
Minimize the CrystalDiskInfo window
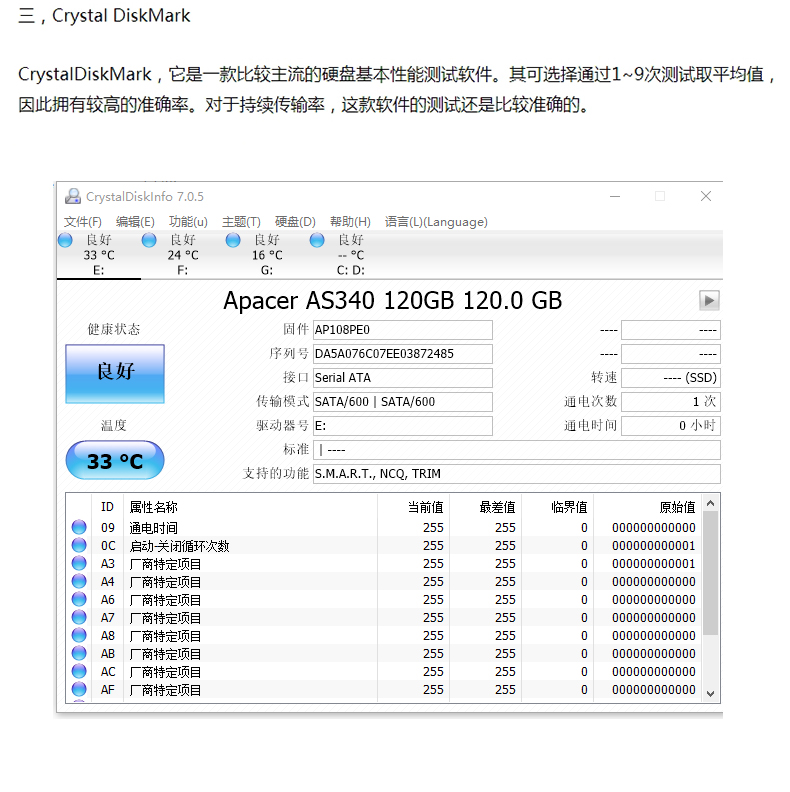point(615,196)
